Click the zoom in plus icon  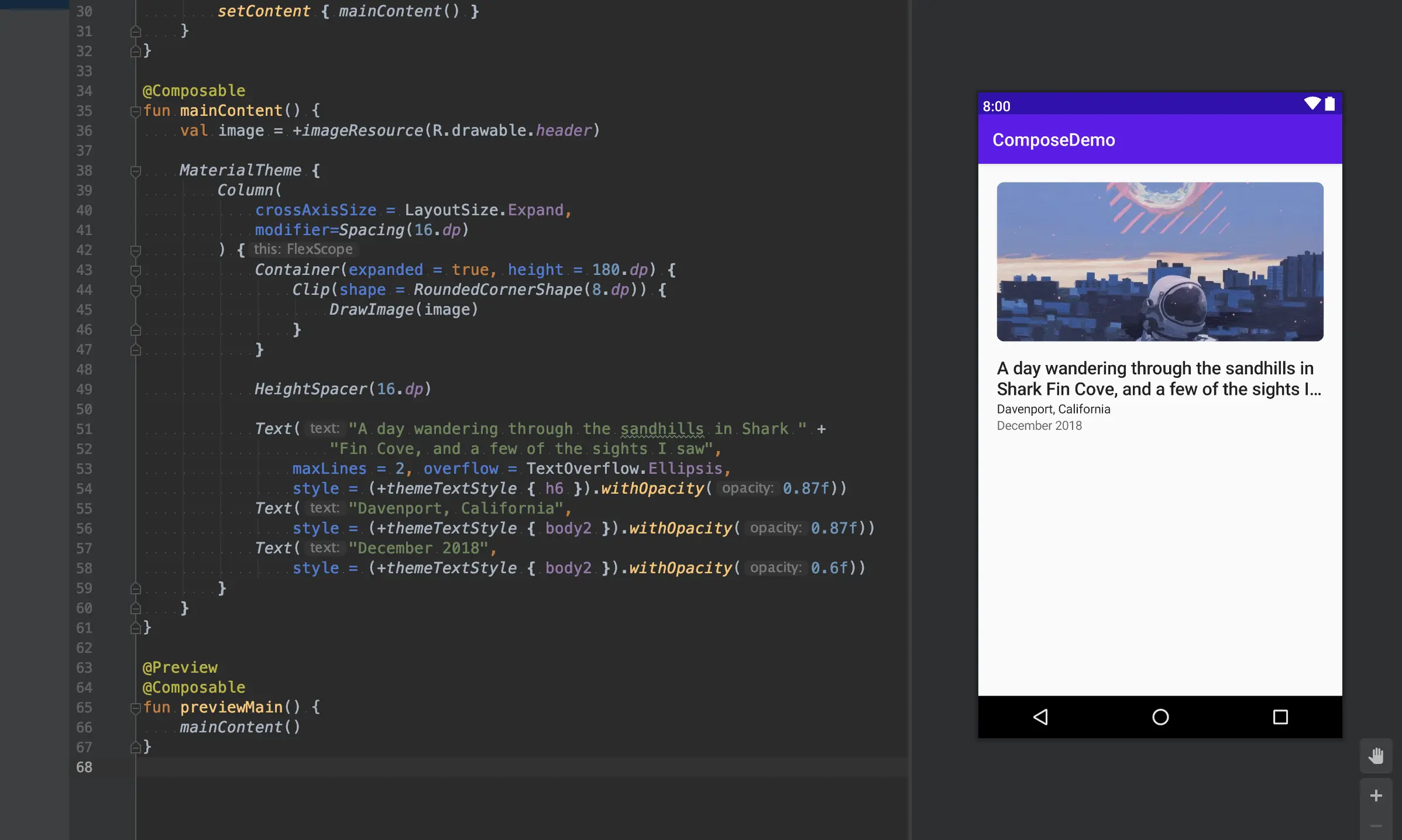[1376, 795]
